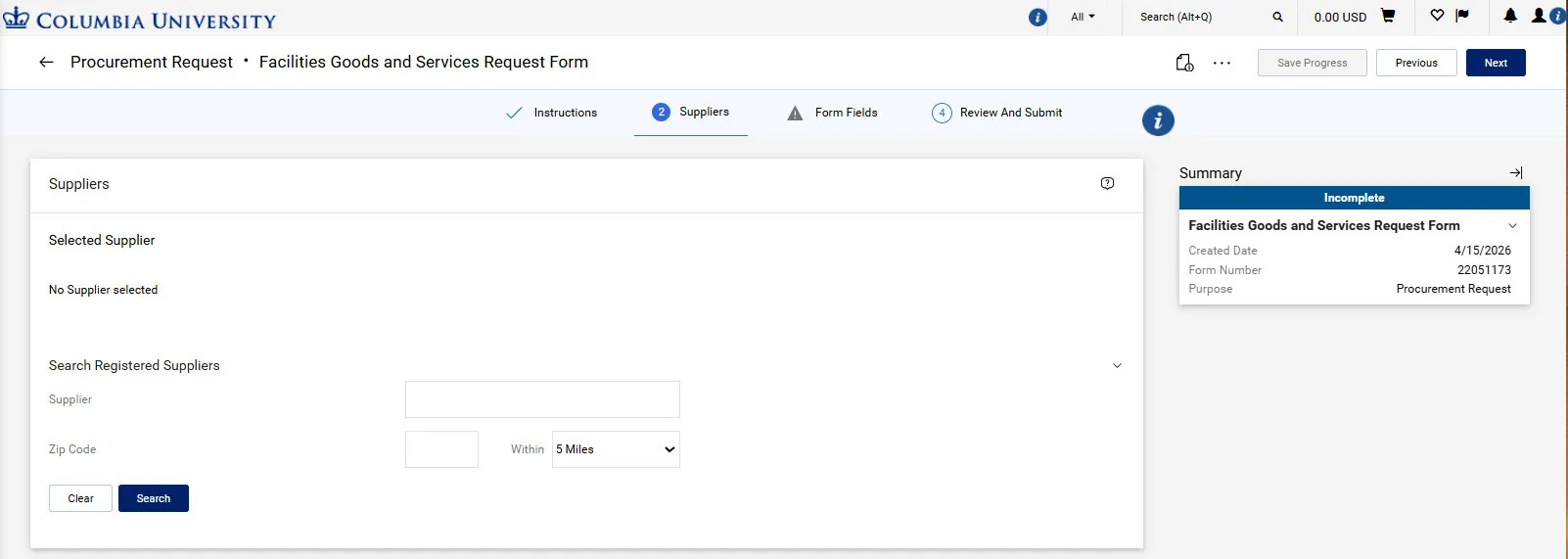The image size is (1568, 559).
Task: Click the Purpose value in the Summary panel
Action: click(1453, 289)
